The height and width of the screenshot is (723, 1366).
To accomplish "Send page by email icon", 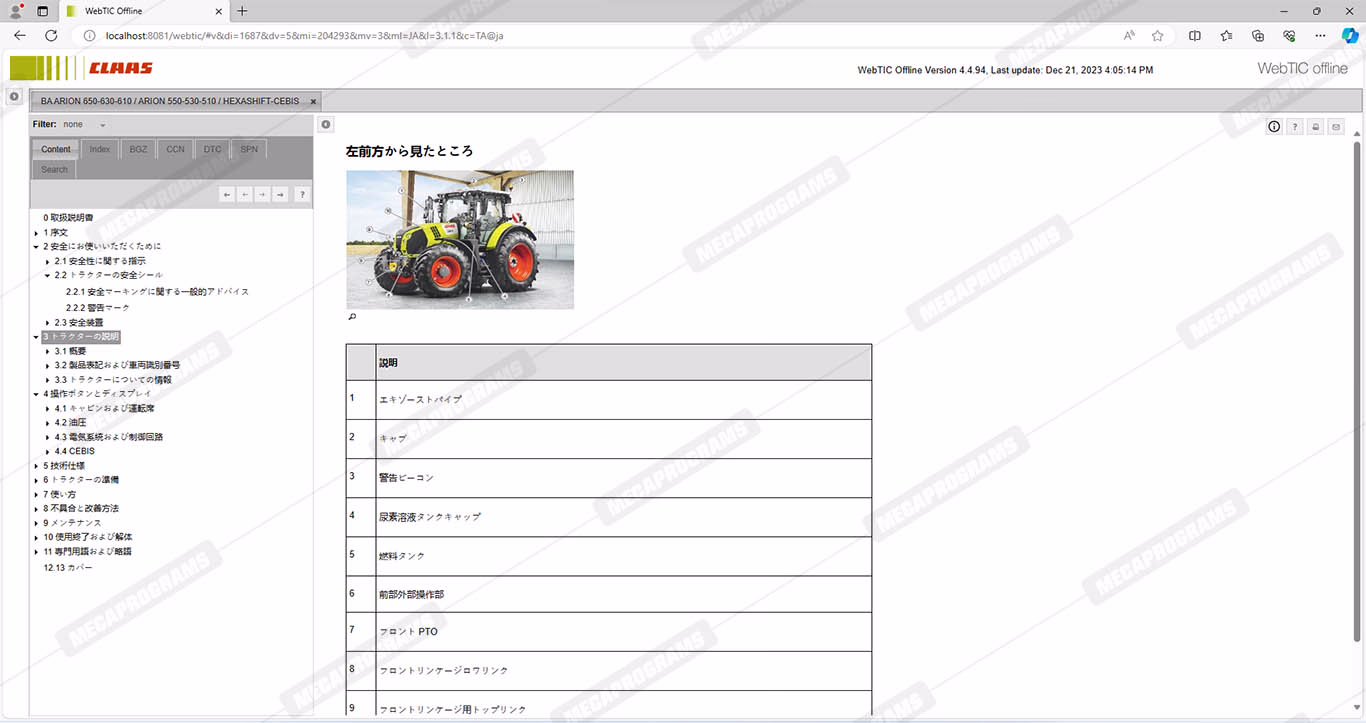I will 1336,127.
